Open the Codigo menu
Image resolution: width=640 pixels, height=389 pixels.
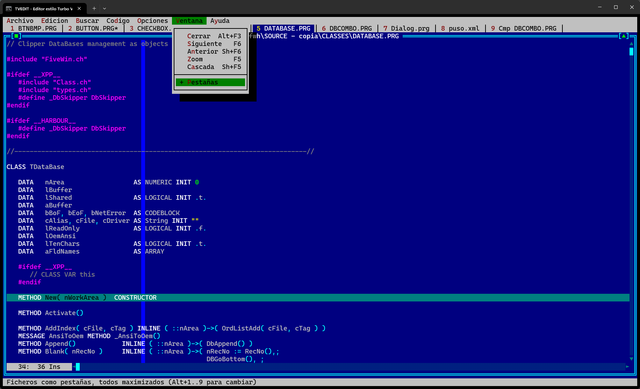118,20
